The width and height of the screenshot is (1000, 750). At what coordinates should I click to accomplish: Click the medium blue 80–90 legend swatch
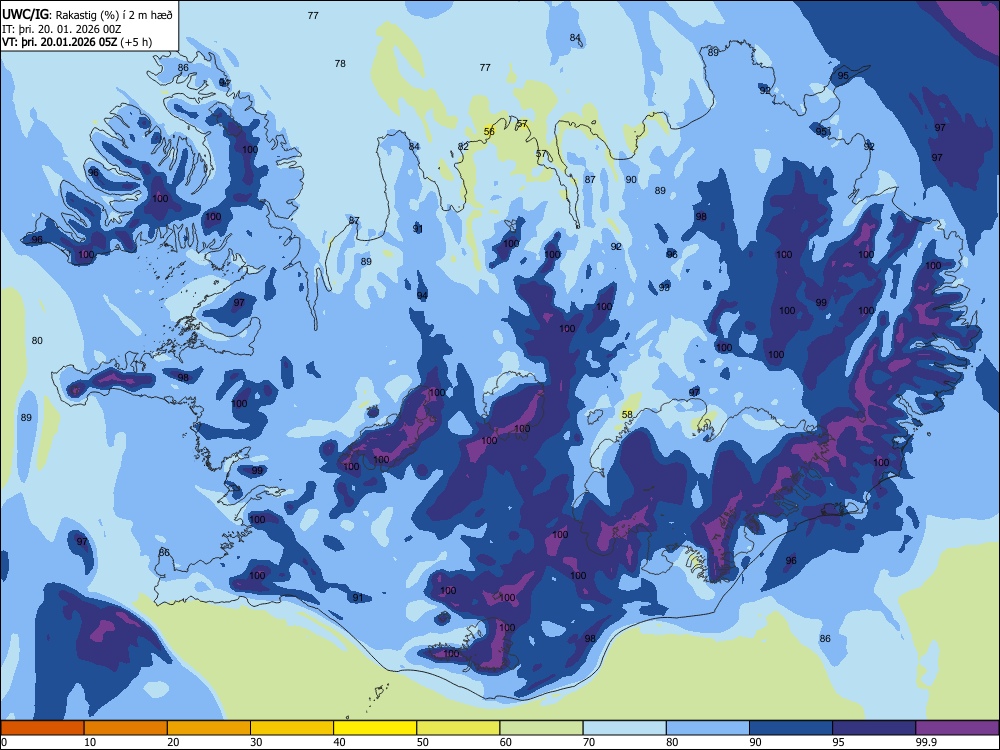pos(708,728)
